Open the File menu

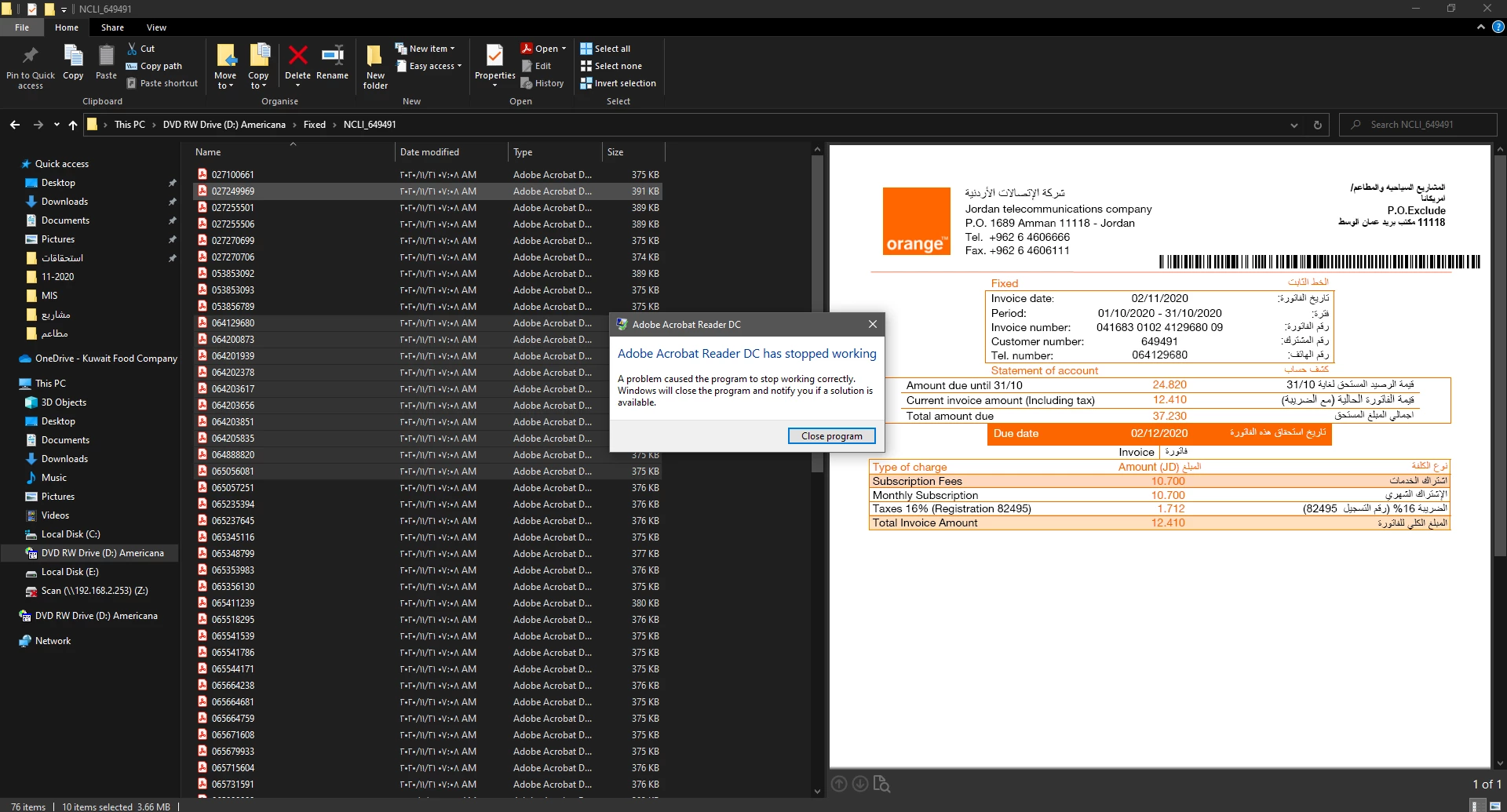point(22,27)
